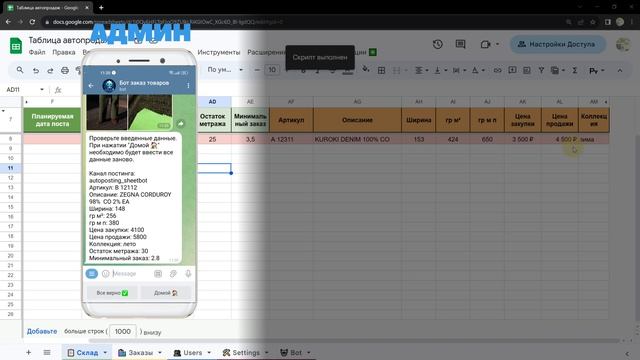The width and height of the screenshot is (640, 360).
Task: Open the cell borders tool
Action: [381, 71]
